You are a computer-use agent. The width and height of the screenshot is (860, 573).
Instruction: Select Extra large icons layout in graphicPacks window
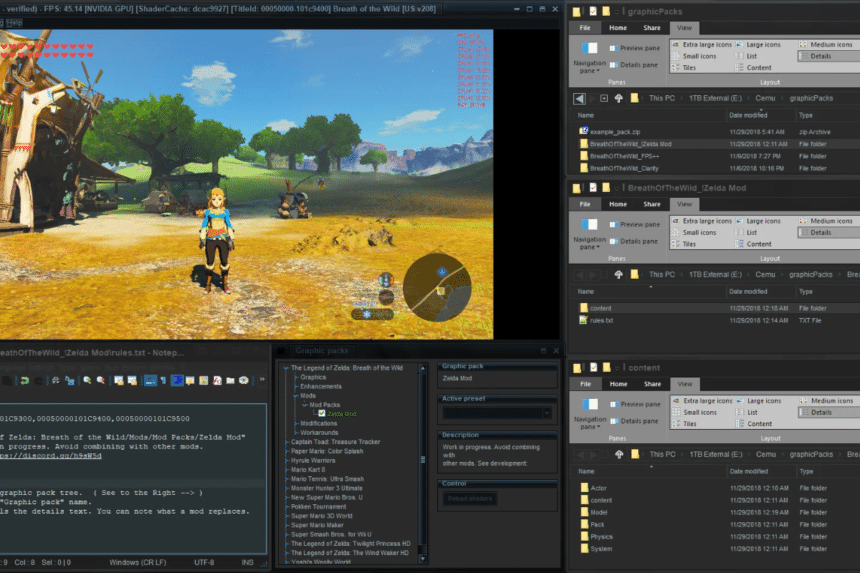pos(702,44)
